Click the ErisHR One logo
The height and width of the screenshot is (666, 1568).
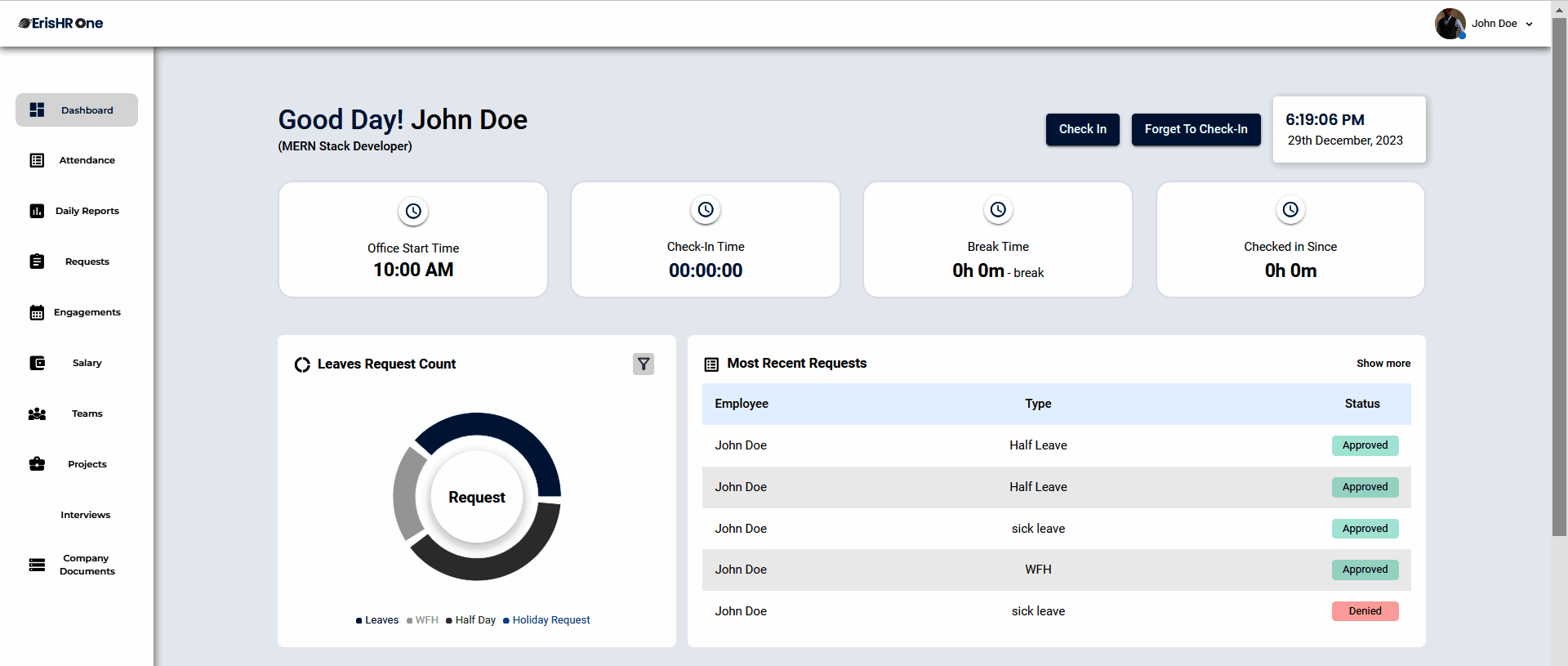click(61, 23)
